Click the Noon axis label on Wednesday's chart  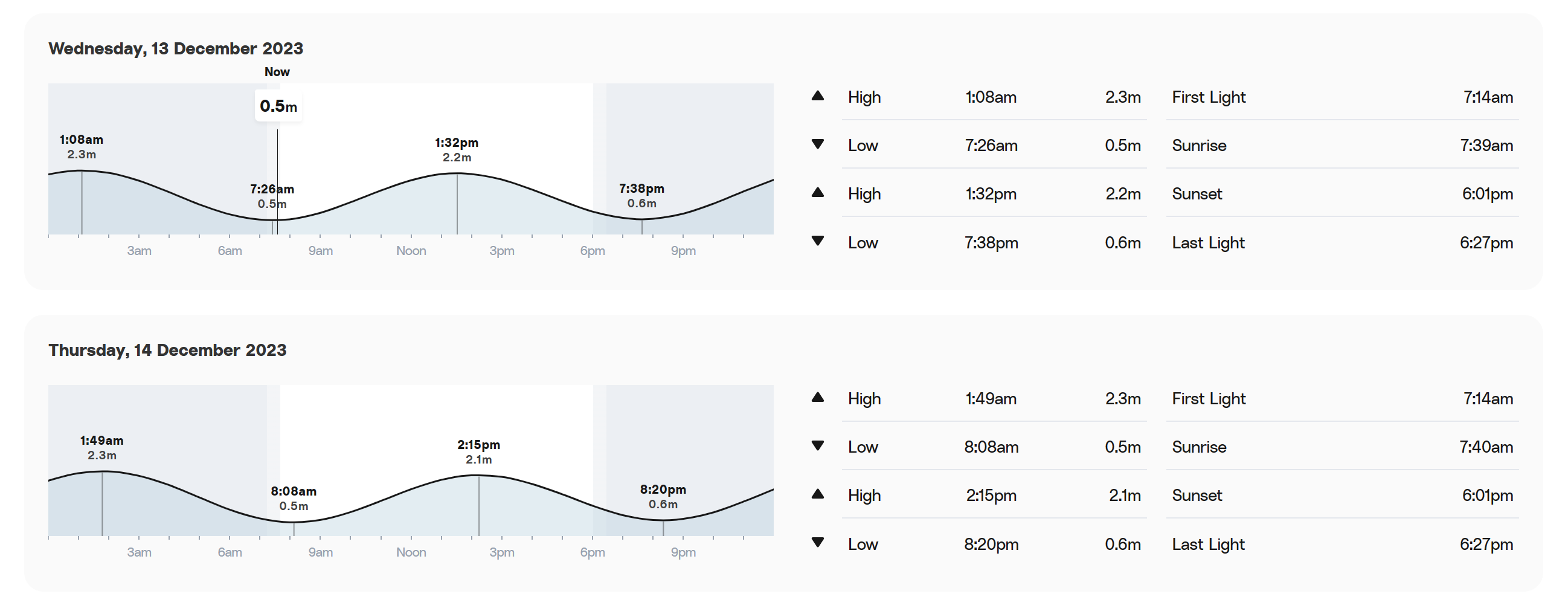[x=411, y=251]
